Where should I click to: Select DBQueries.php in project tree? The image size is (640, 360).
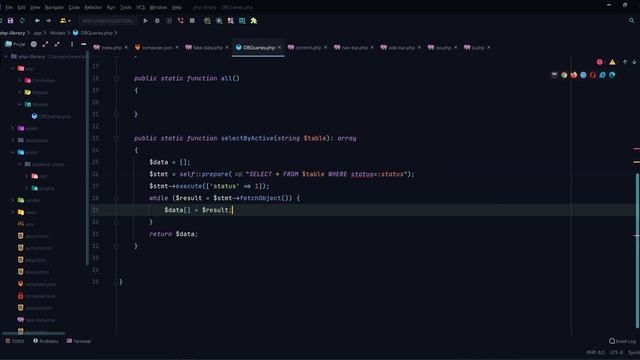(51, 116)
